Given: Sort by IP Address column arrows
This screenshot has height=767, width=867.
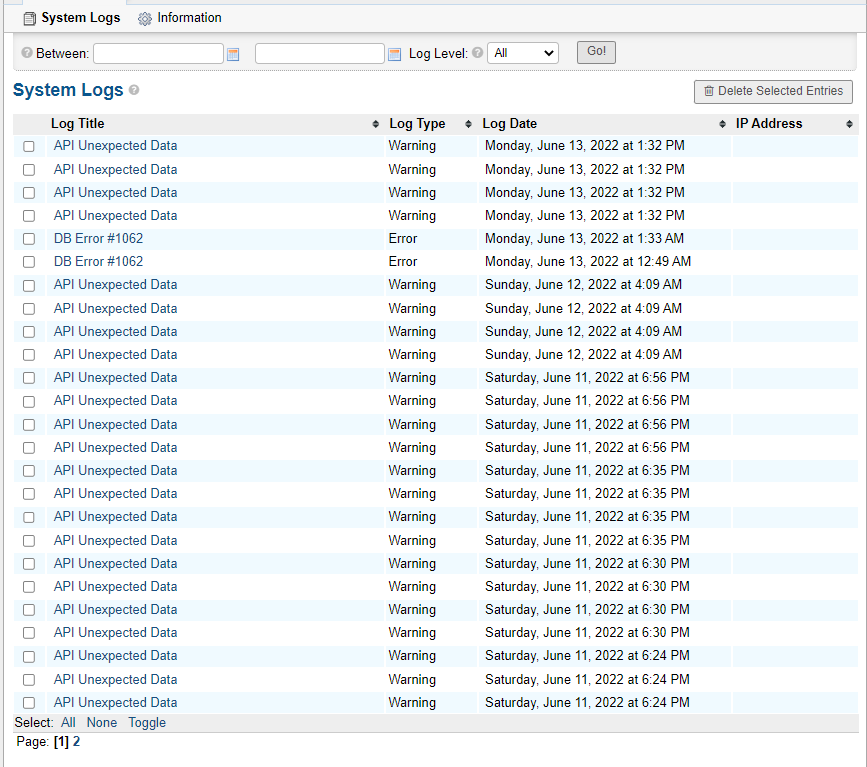Looking at the screenshot, I should pos(850,124).
